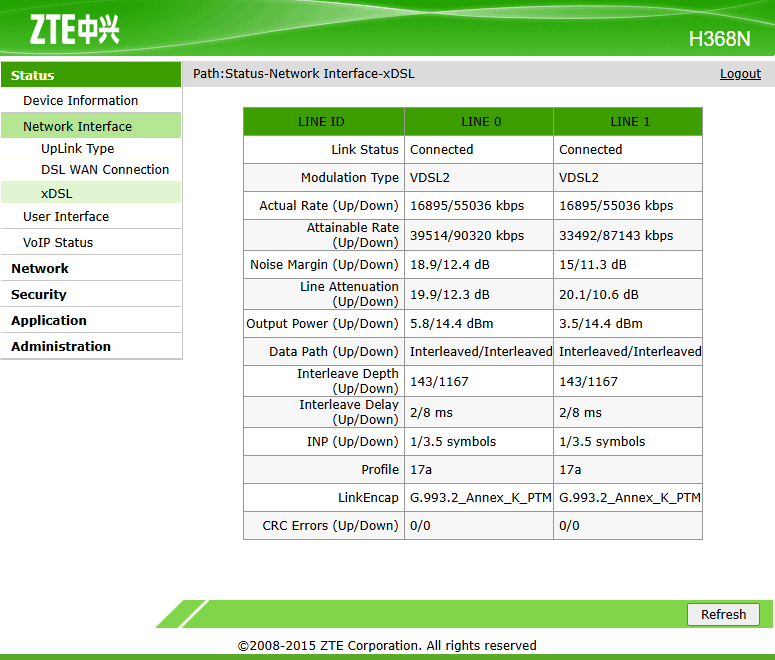Click the LINE 1 column header
The height and width of the screenshot is (660, 775).
(628, 122)
